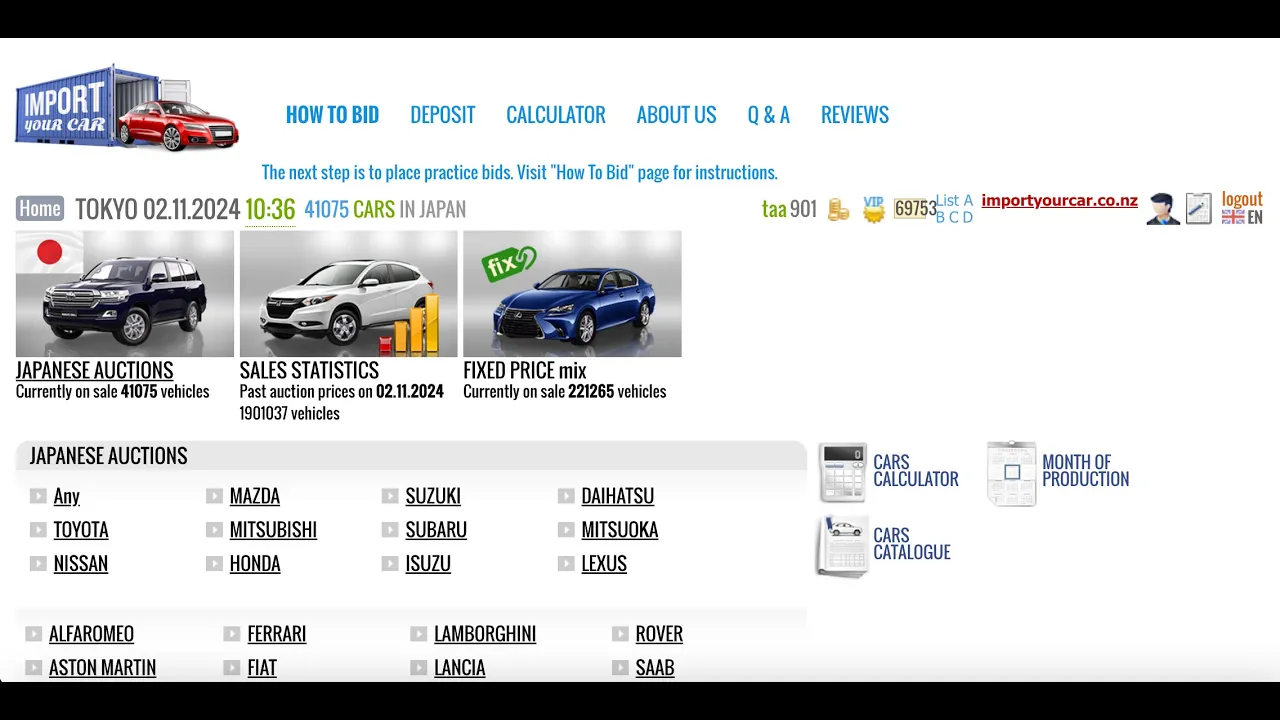The height and width of the screenshot is (720, 1280).
Task: Select the LEXUS make link
Action: pyautogui.click(x=604, y=564)
